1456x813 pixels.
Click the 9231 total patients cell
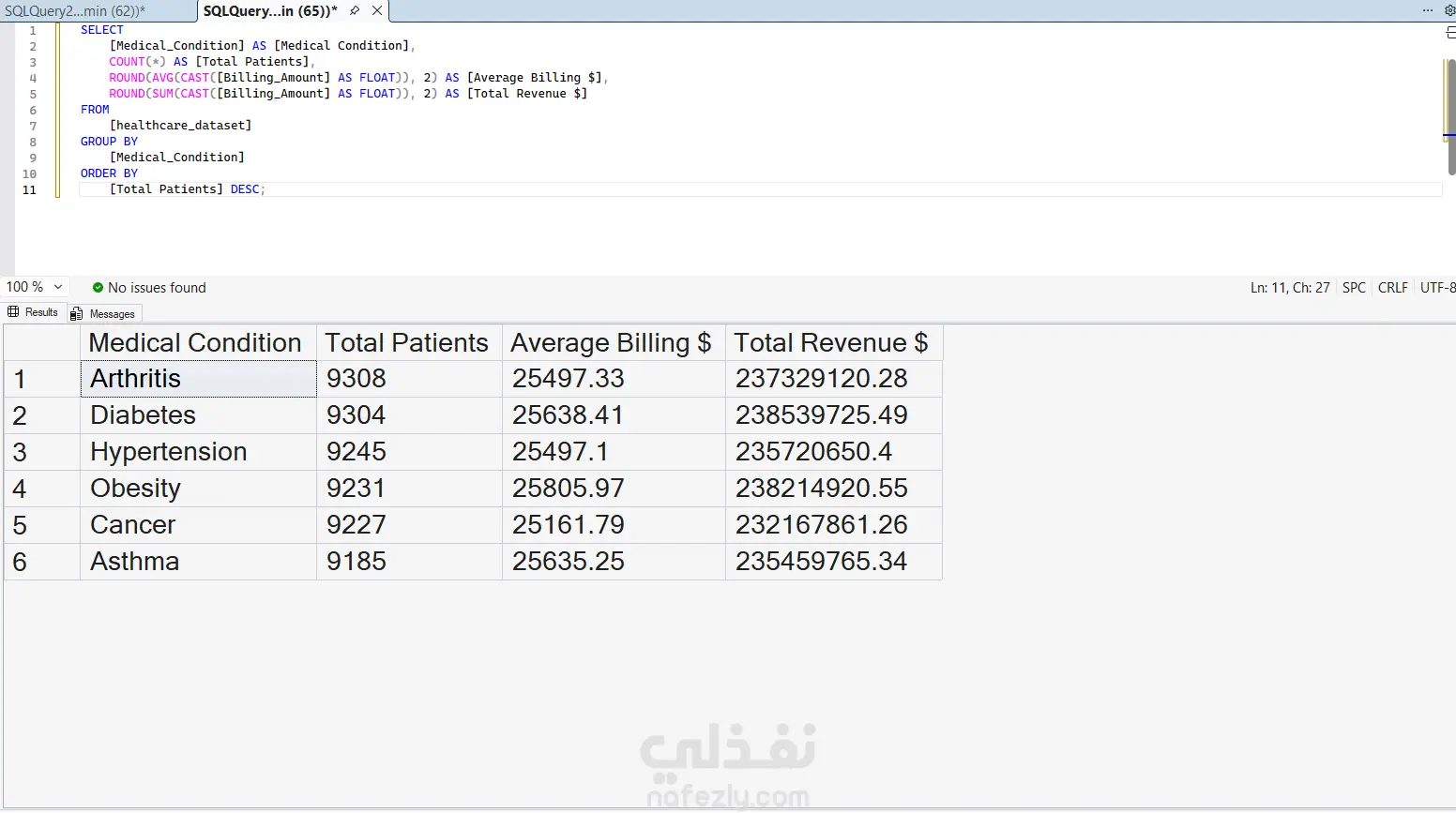pos(409,489)
